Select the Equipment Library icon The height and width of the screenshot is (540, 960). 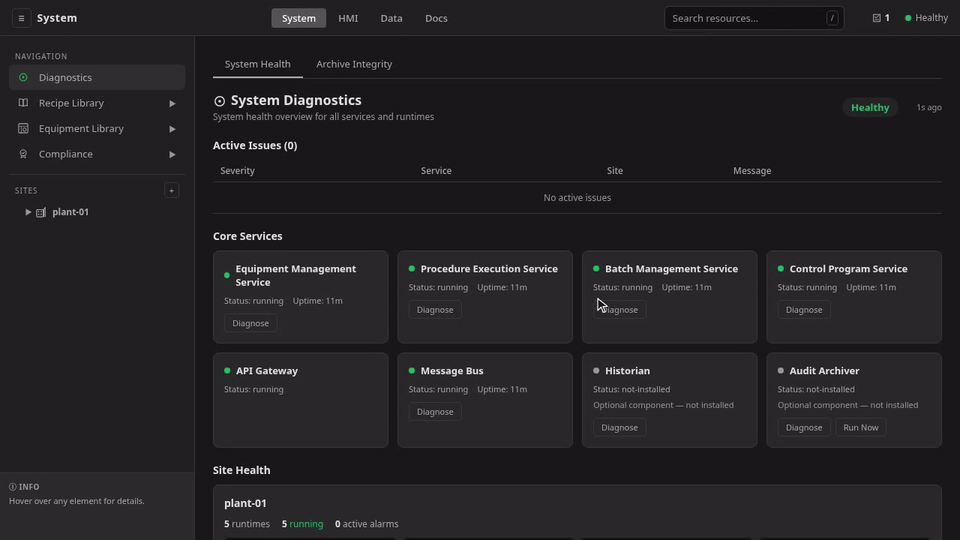(23, 129)
